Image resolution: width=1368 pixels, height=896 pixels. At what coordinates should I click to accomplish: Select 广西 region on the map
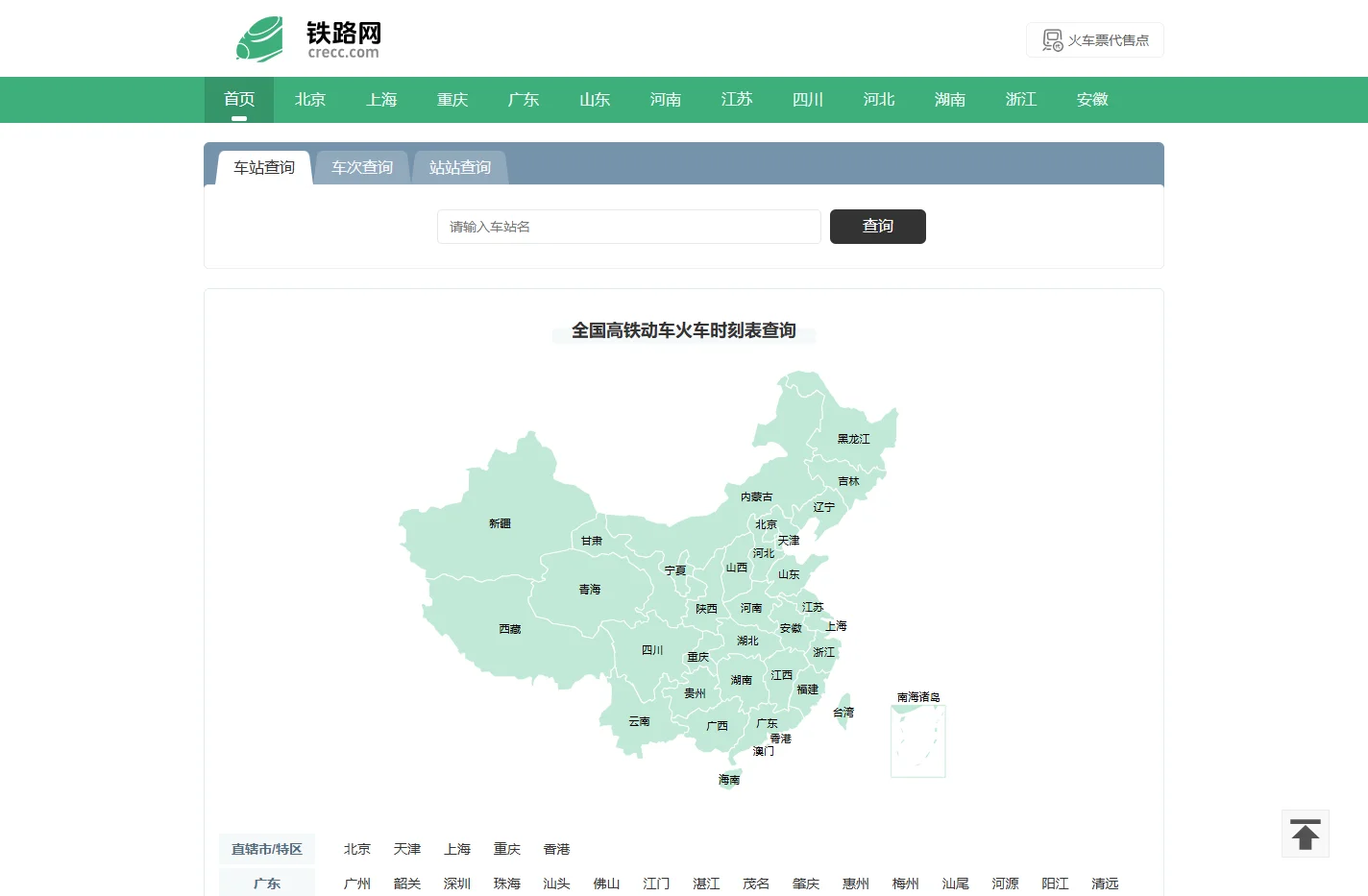(717, 726)
